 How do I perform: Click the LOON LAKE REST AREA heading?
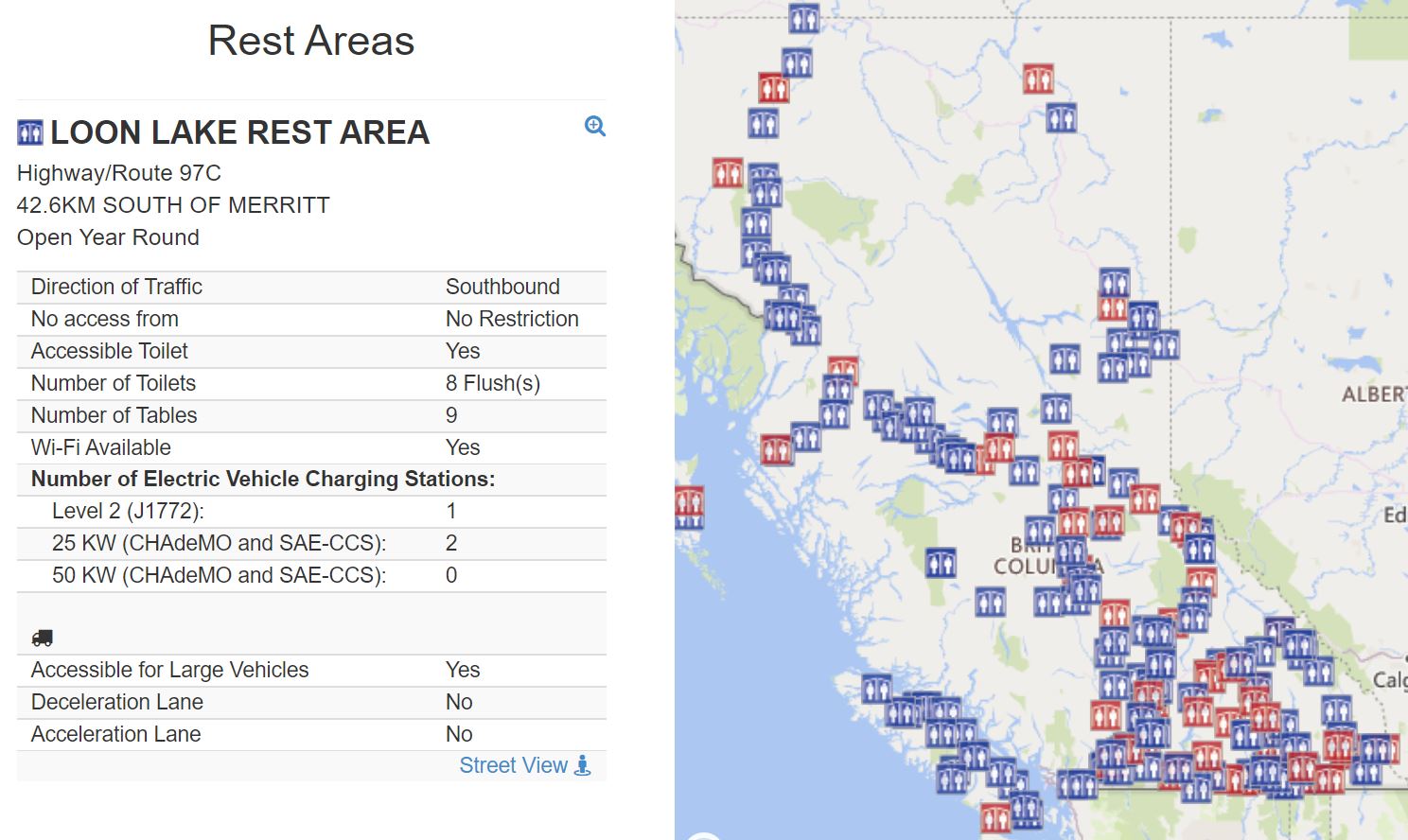click(x=240, y=132)
